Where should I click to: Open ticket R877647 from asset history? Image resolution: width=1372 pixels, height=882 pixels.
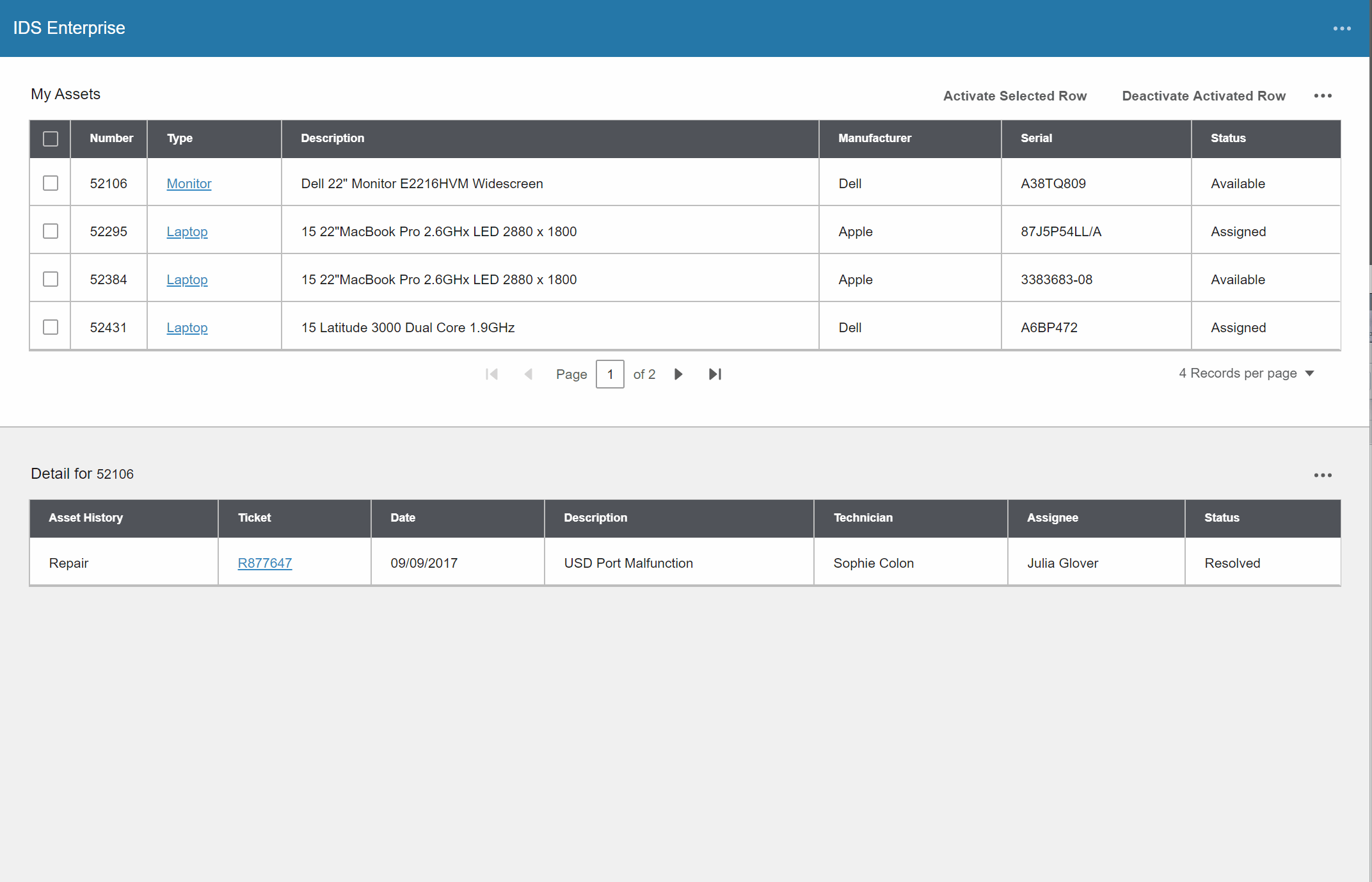264,563
